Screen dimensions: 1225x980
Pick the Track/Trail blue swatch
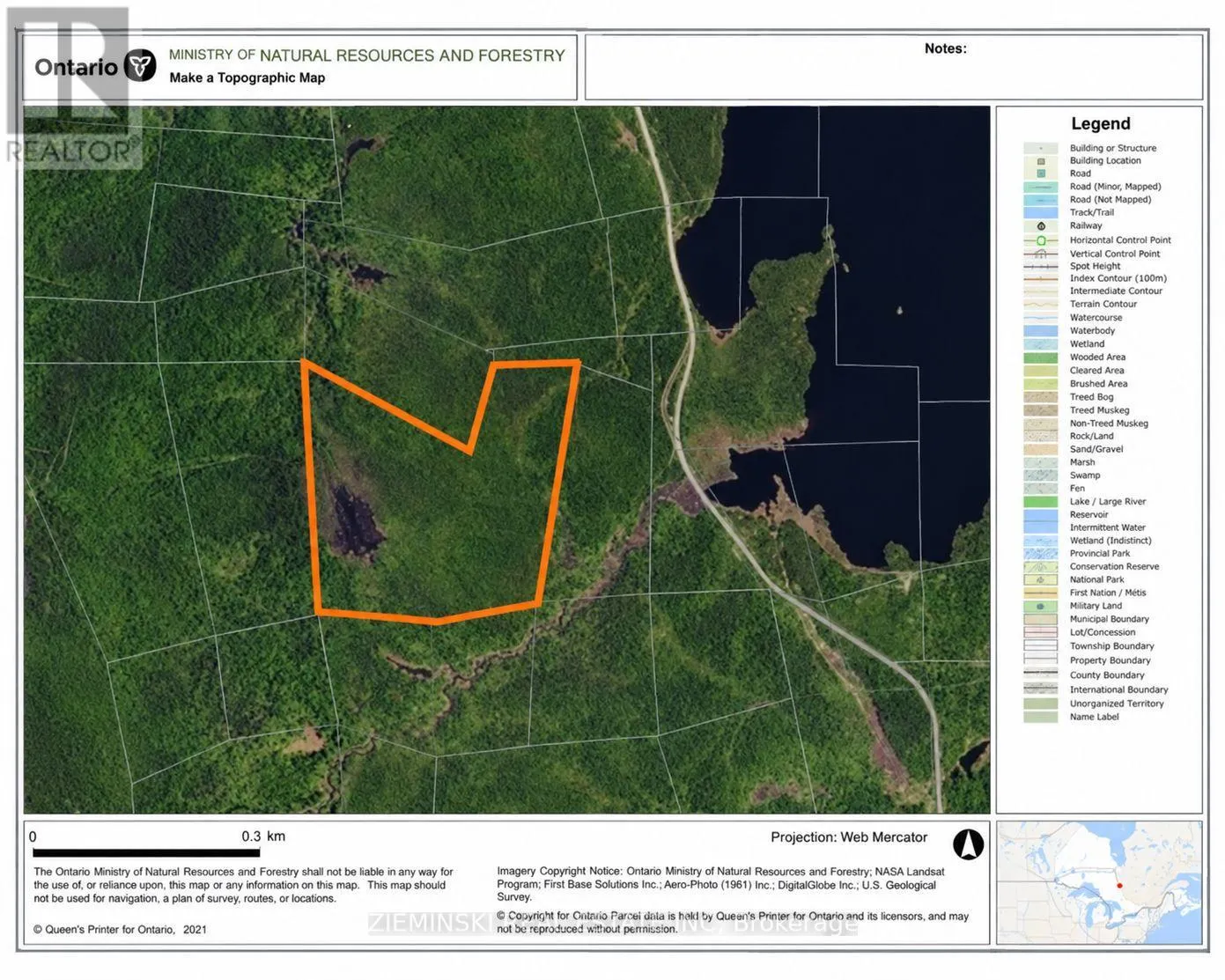(x=1041, y=212)
